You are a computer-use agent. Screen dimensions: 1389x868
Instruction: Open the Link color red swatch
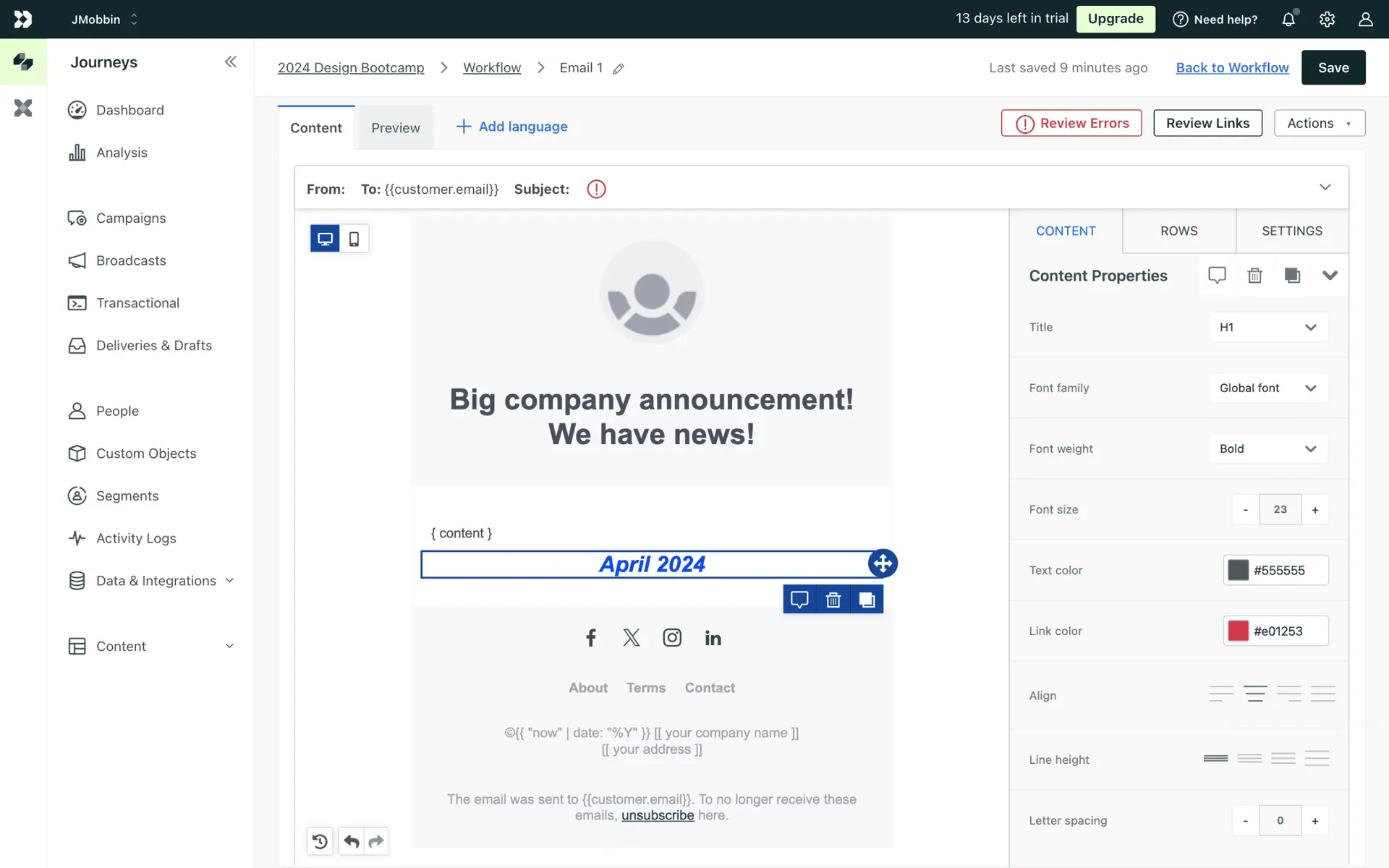click(1238, 631)
